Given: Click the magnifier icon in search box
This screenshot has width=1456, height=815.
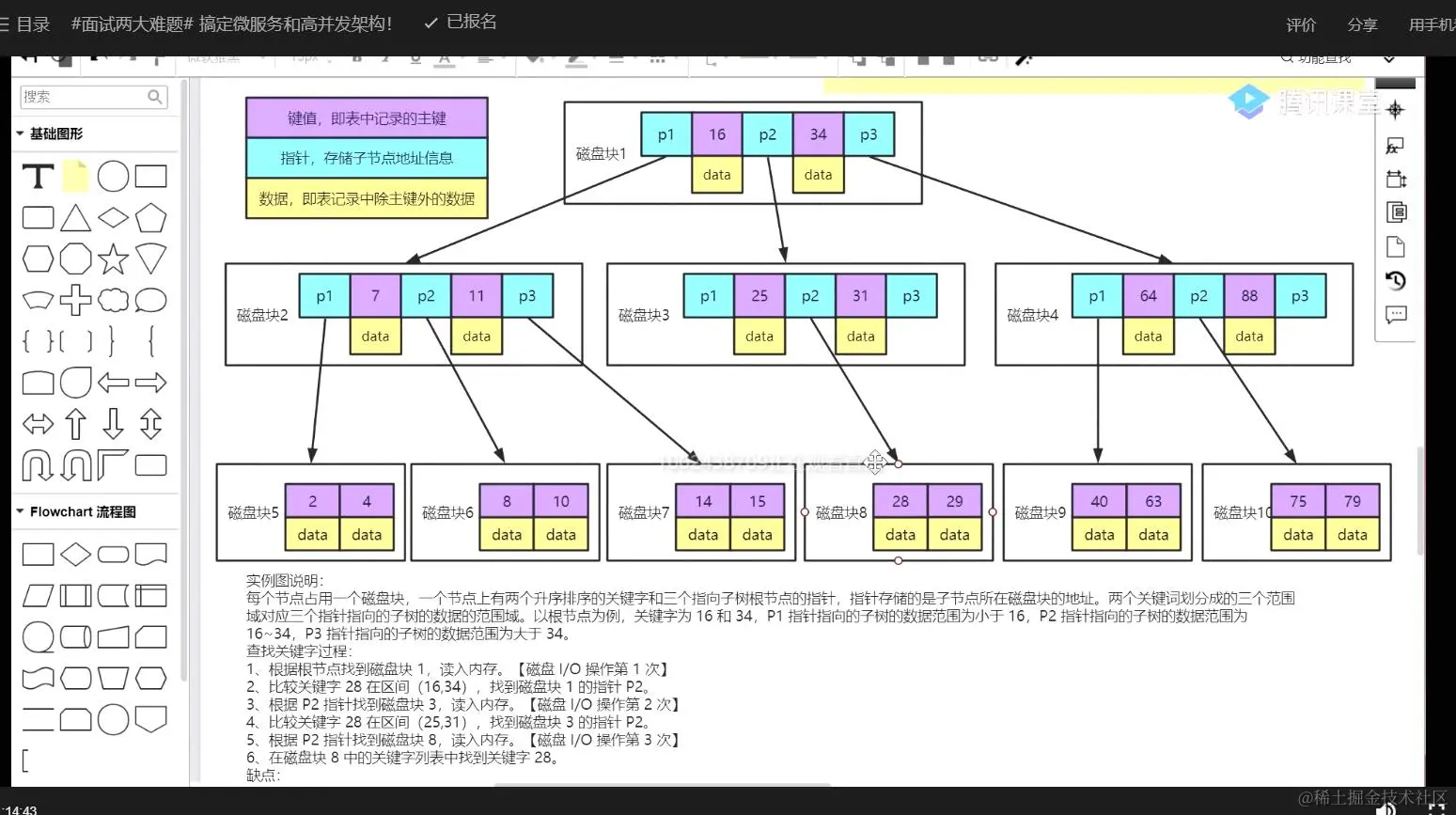Looking at the screenshot, I should (155, 97).
